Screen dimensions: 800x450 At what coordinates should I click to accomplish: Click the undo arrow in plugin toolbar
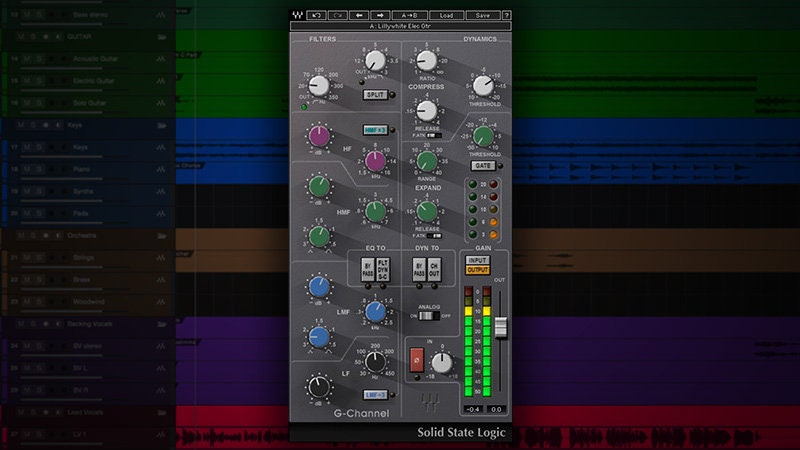(316, 15)
